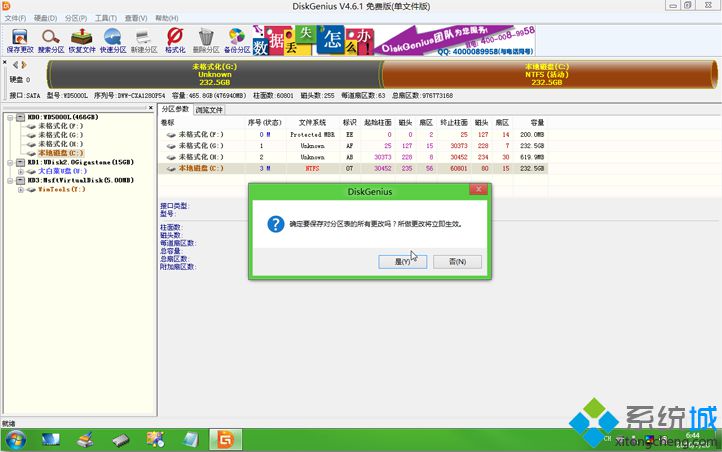Open the notepad-shaped taskbar icon
The image size is (722, 452).
pyautogui.click(x=190, y=440)
